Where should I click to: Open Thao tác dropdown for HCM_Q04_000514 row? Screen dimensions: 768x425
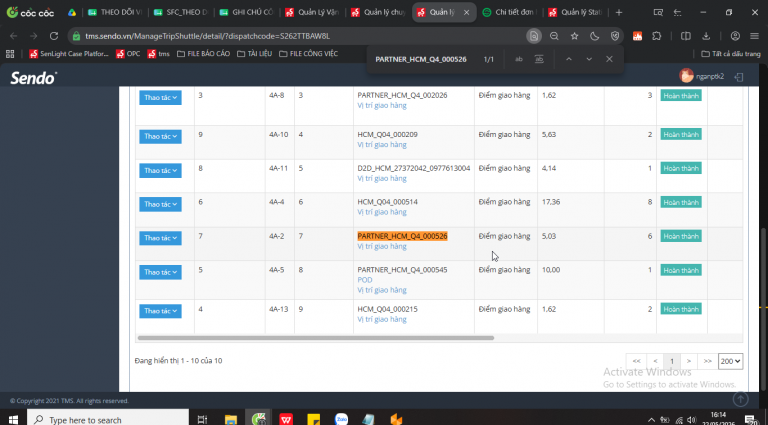(x=160, y=204)
